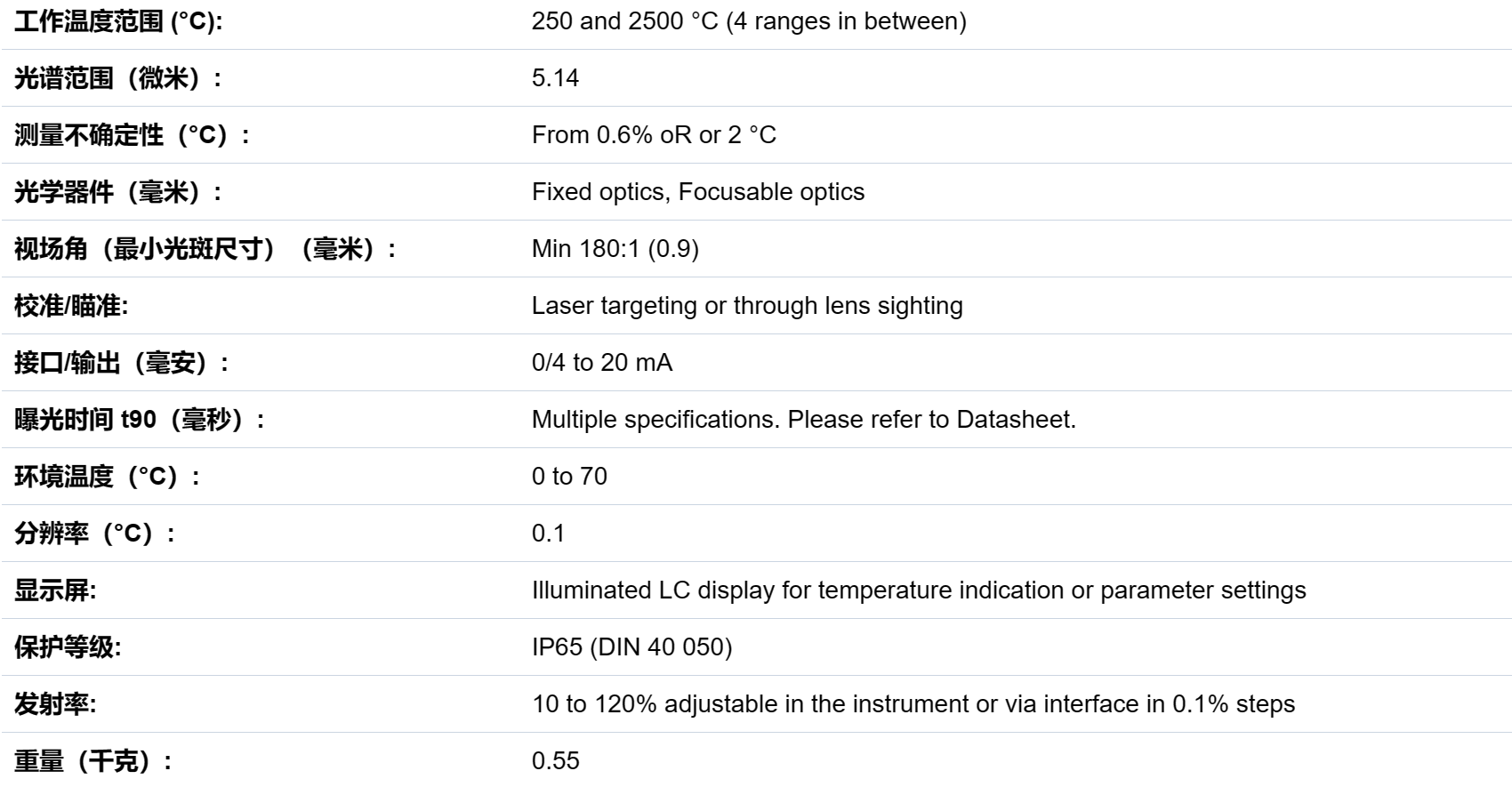Select the 'Min 180:1 (0.9)' value
1512x787 pixels.
[x=615, y=249]
